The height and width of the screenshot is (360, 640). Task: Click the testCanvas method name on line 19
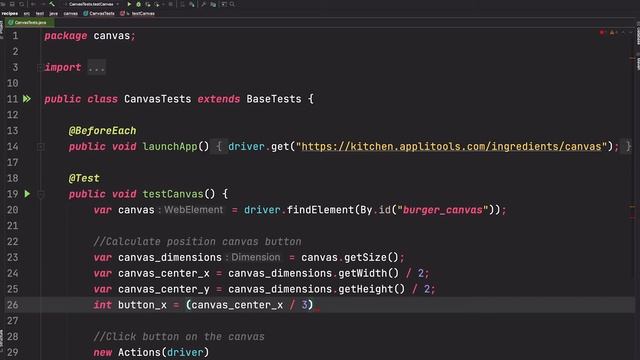coord(173,194)
